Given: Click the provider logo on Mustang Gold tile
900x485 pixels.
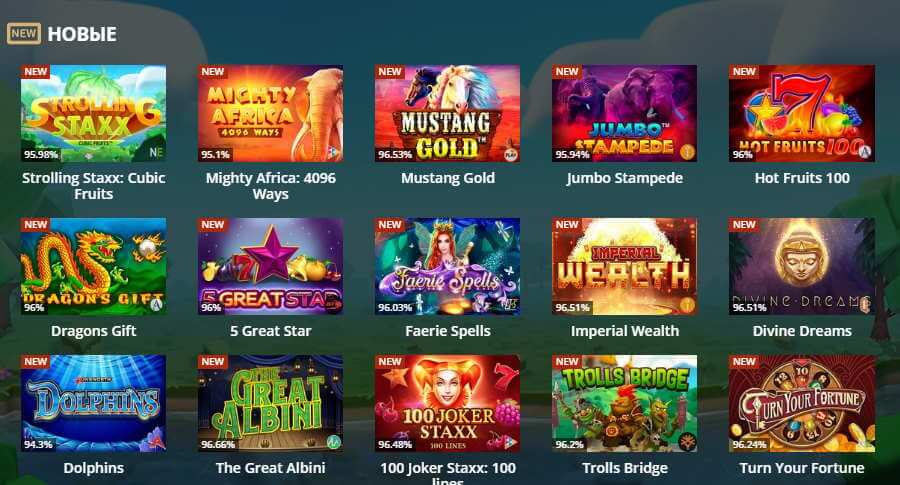Looking at the screenshot, I should pyautogui.click(x=510, y=153).
